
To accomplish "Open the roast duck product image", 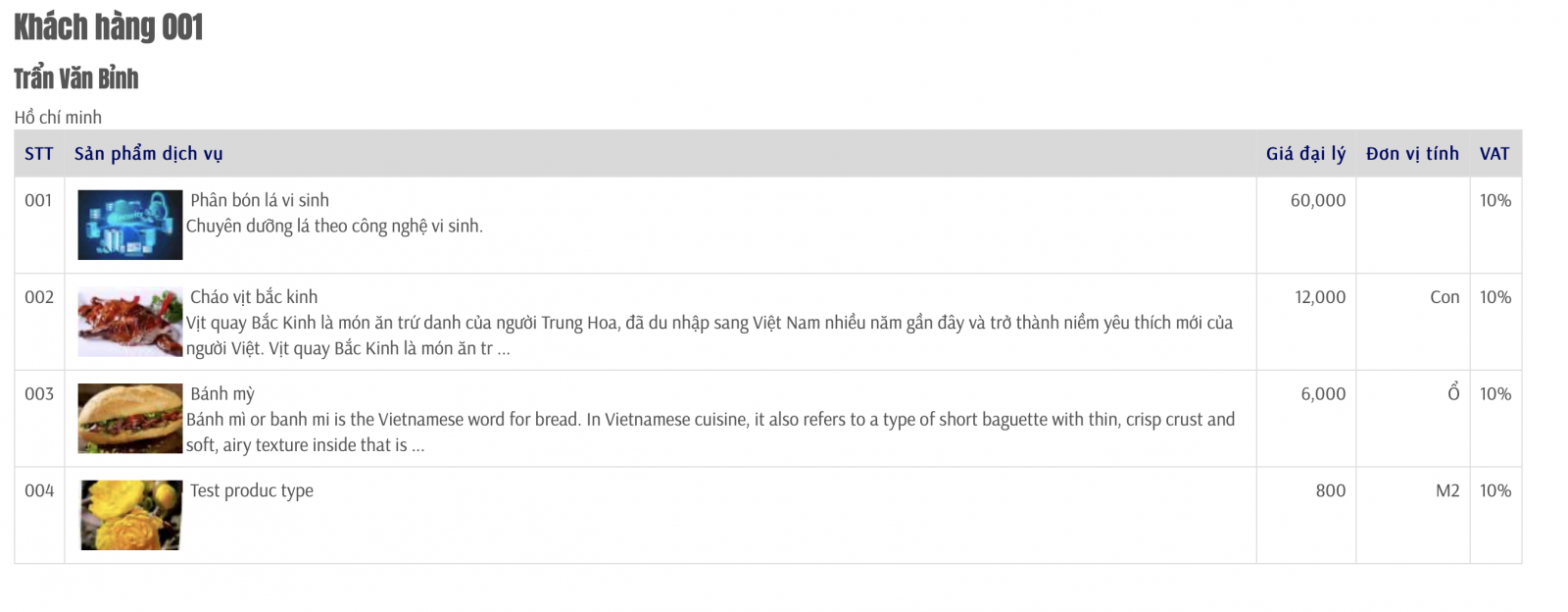I will click(x=130, y=322).
